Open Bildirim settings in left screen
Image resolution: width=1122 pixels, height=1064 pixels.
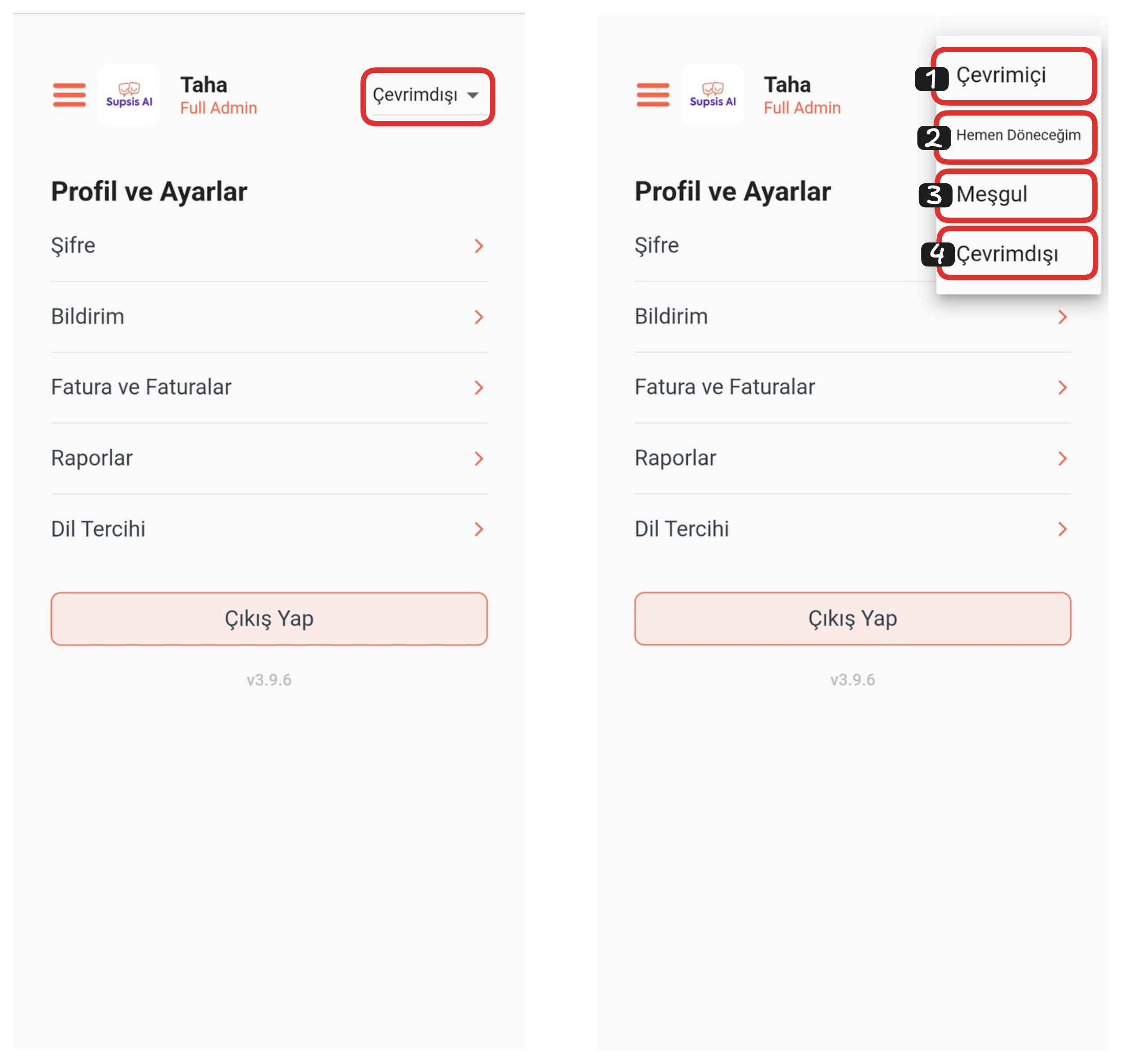(269, 316)
